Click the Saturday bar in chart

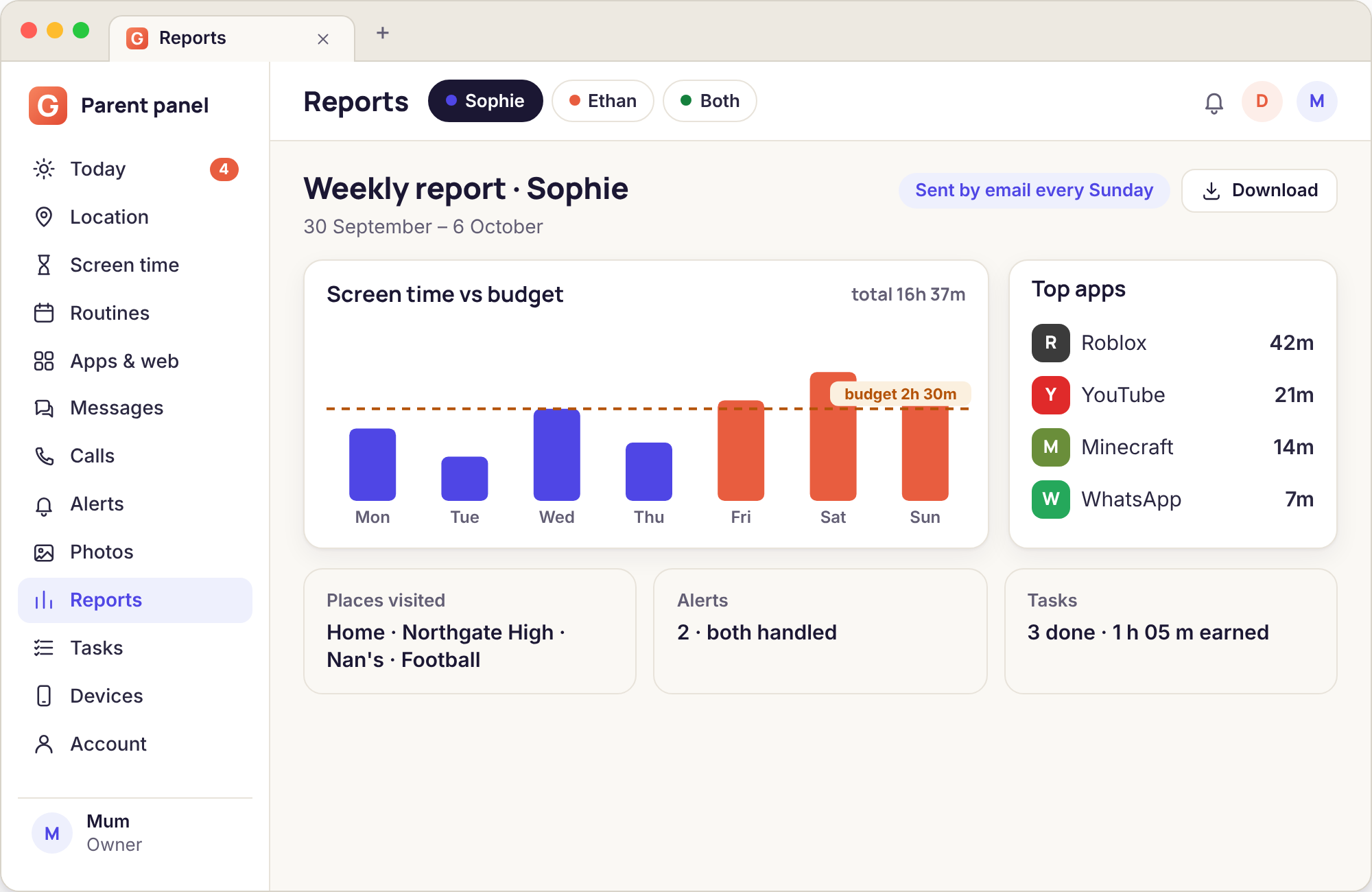pyautogui.click(x=833, y=436)
